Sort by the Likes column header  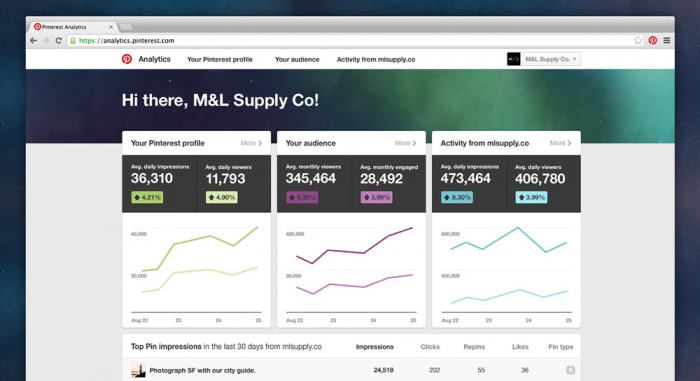click(520, 347)
